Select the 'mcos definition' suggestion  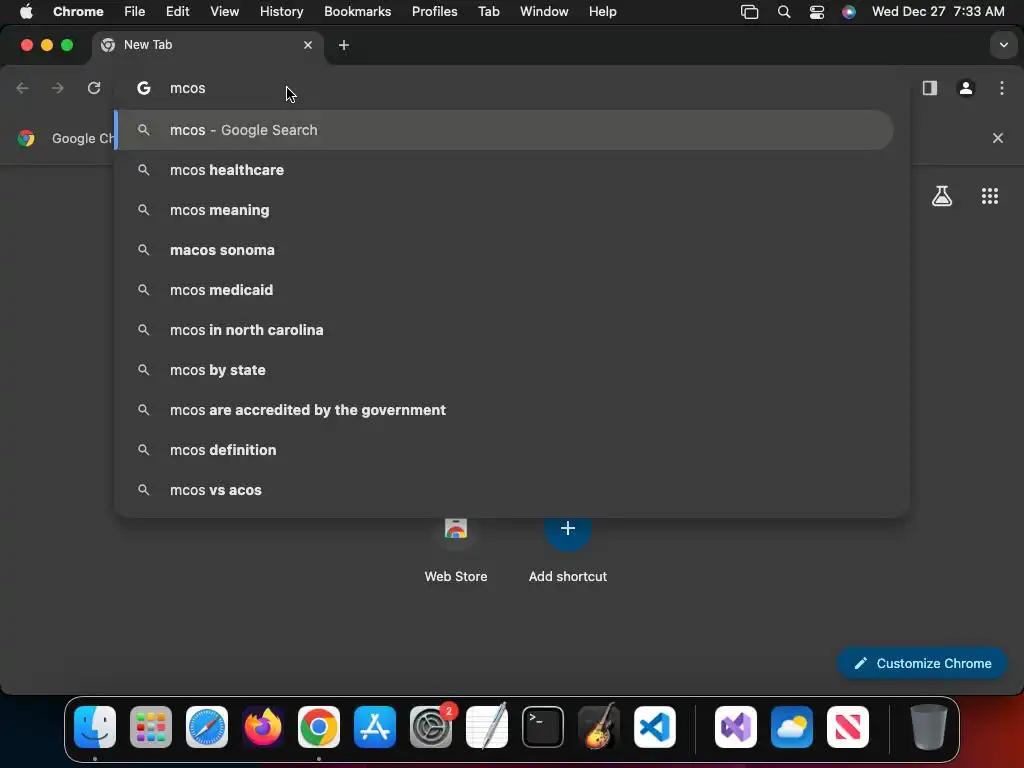pos(504,450)
